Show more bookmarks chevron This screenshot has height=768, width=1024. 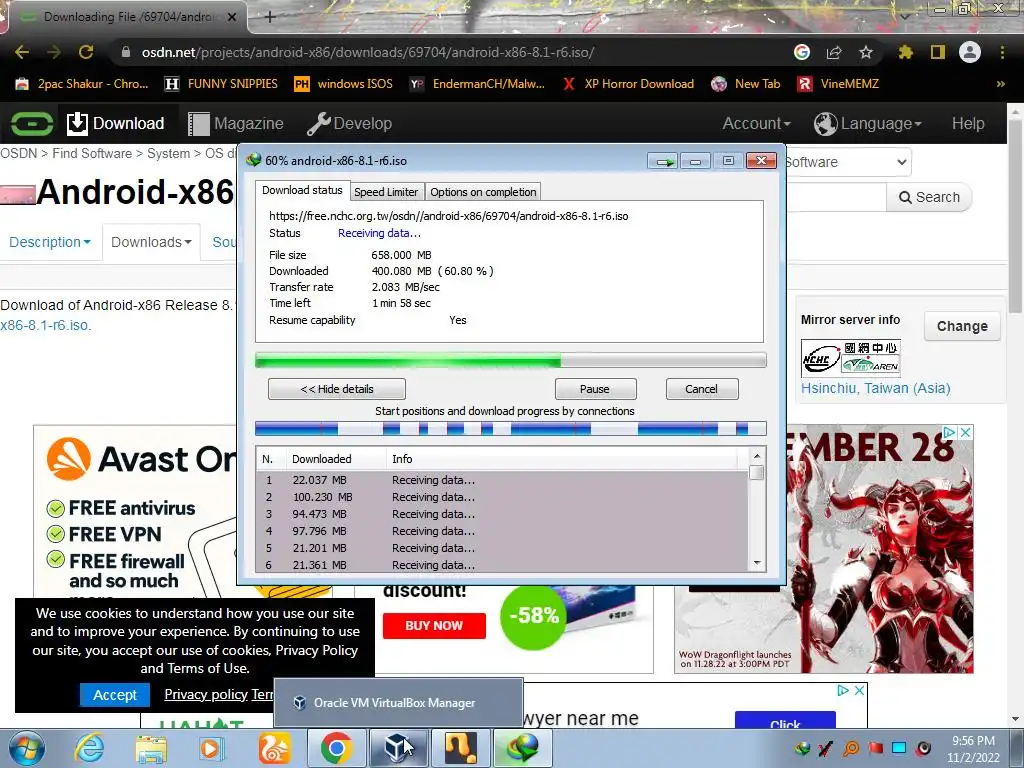pyautogui.click(x=1000, y=84)
